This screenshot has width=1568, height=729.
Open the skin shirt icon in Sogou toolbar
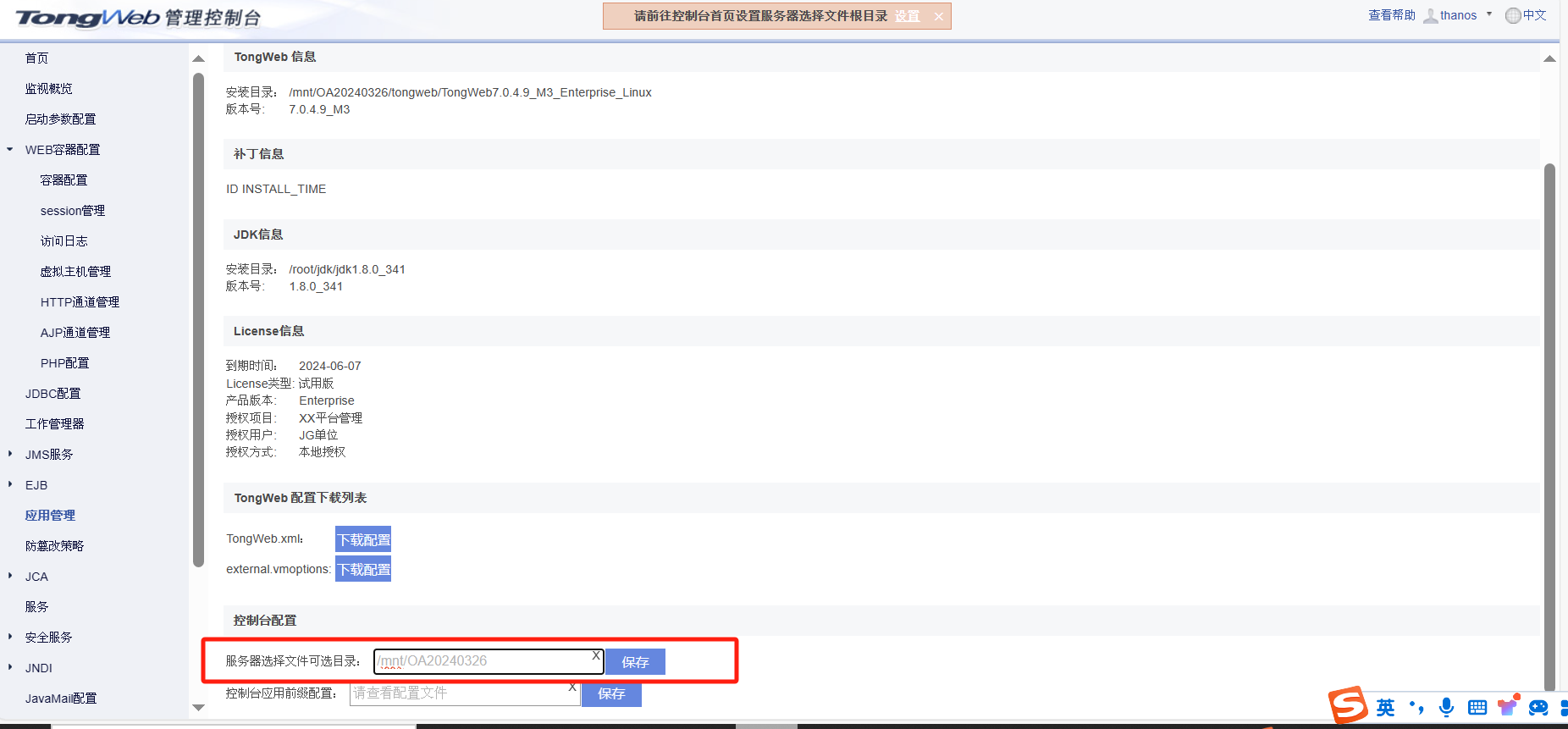click(1508, 705)
